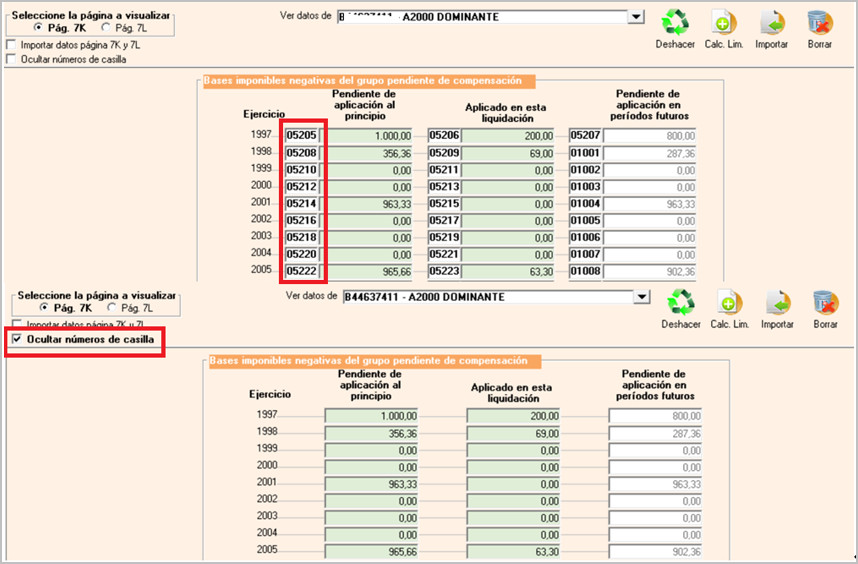Click field beside casilla 05220

tap(366, 255)
